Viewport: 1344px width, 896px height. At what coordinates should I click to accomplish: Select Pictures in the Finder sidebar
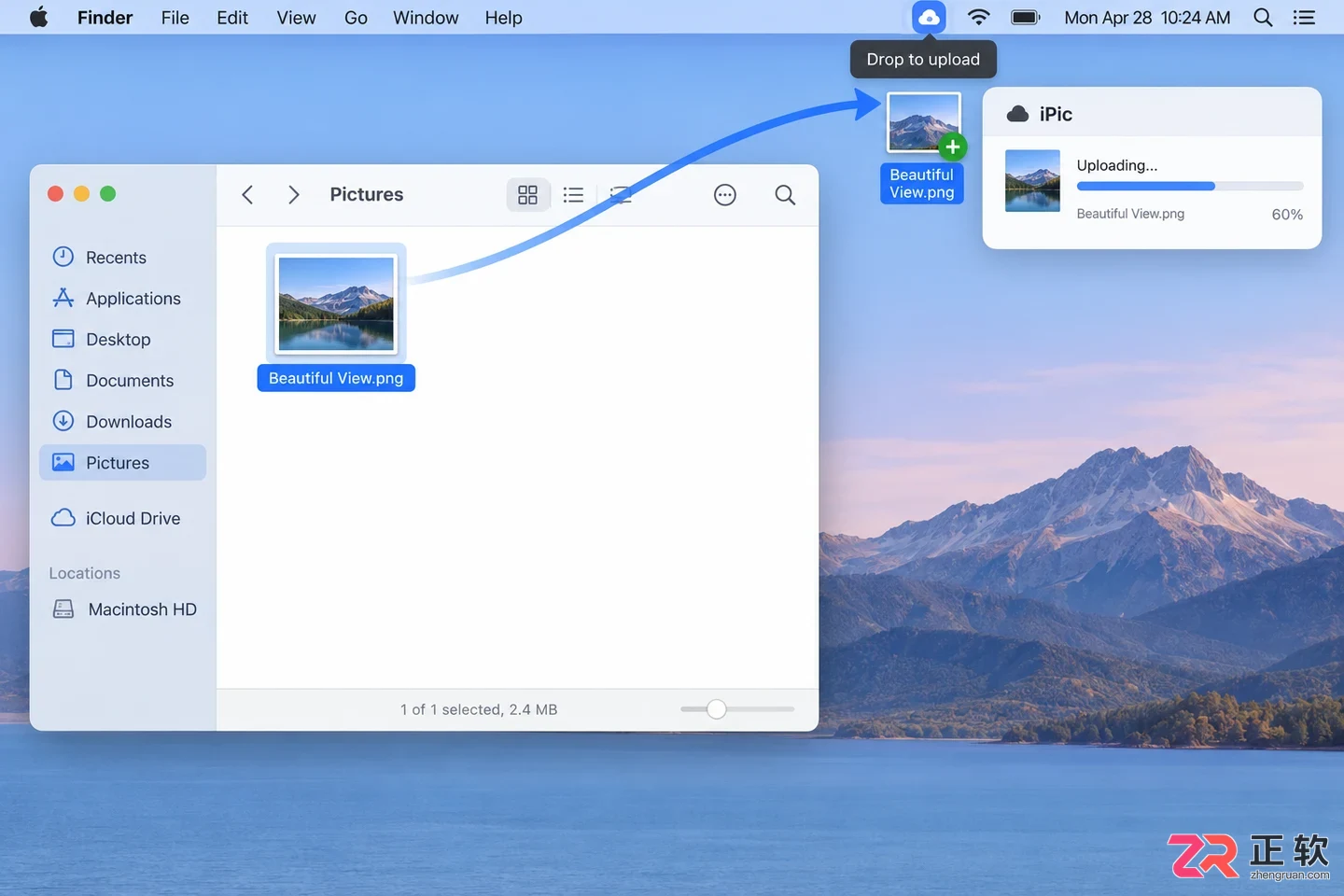[122, 462]
